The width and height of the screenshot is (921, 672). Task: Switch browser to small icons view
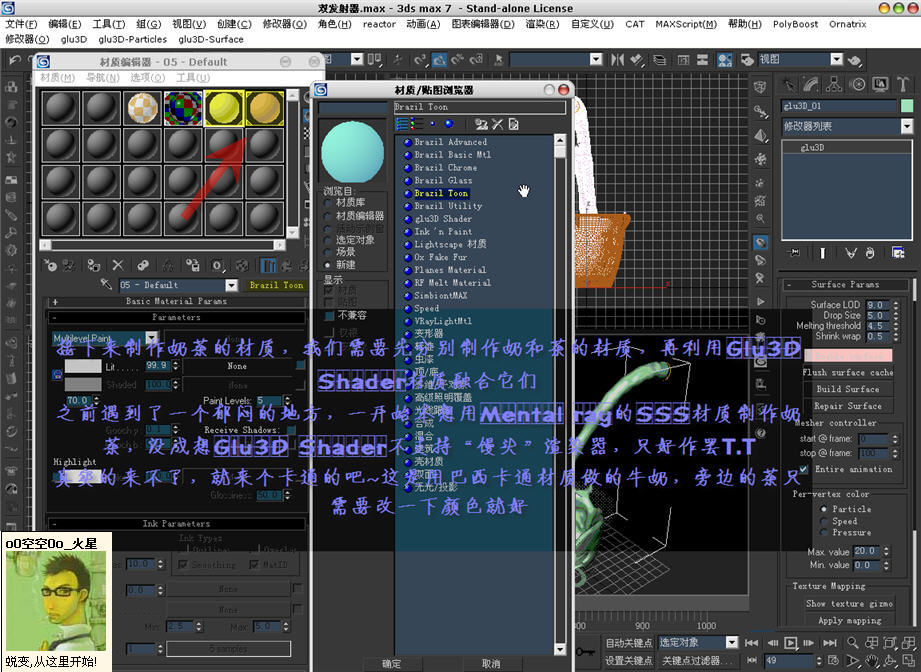(433, 124)
